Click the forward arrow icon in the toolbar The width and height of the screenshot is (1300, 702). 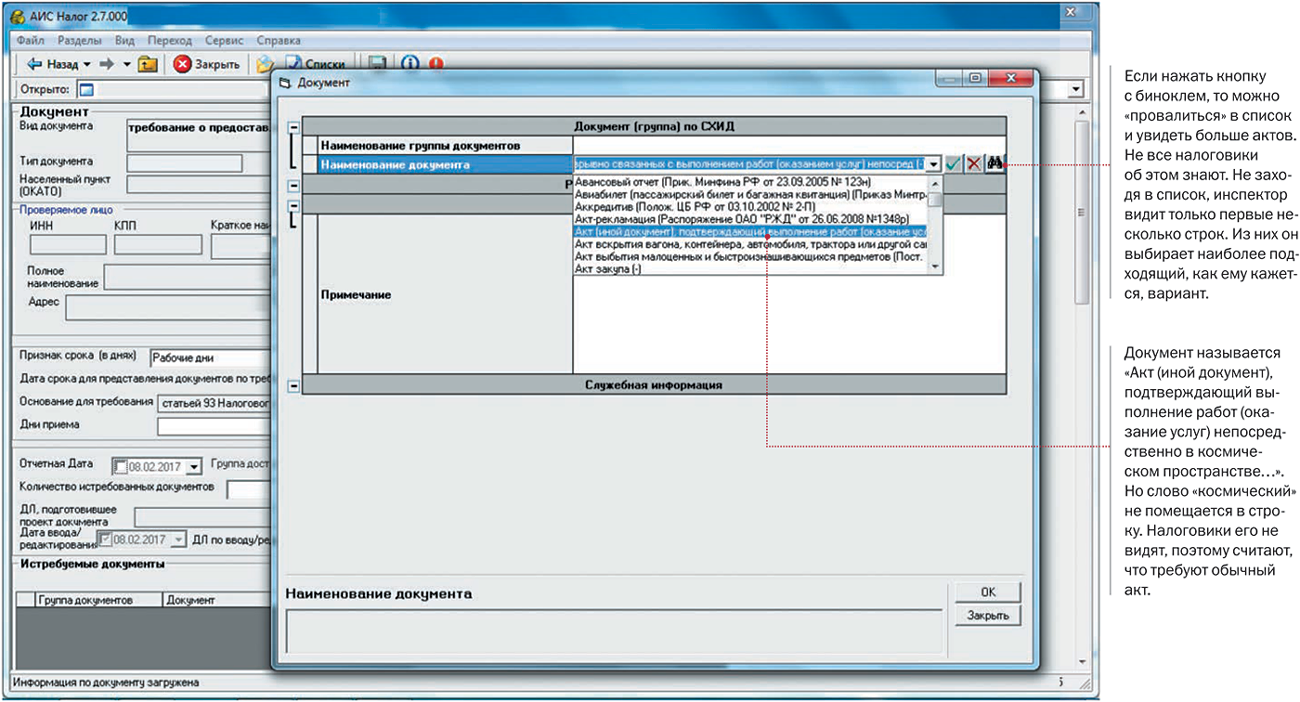(x=107, y=64)
